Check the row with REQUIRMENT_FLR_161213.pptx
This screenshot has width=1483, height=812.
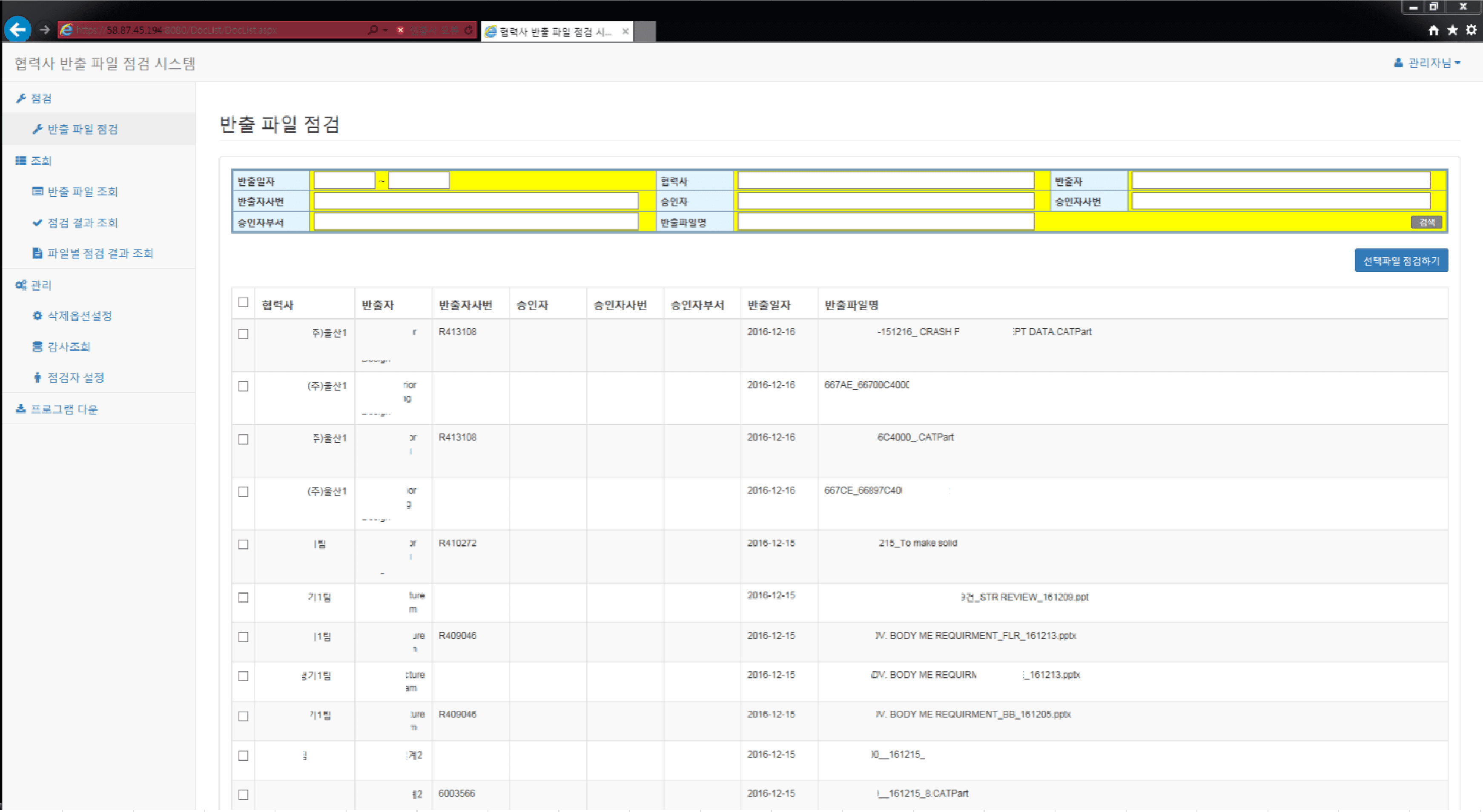[x=244, y=637]
